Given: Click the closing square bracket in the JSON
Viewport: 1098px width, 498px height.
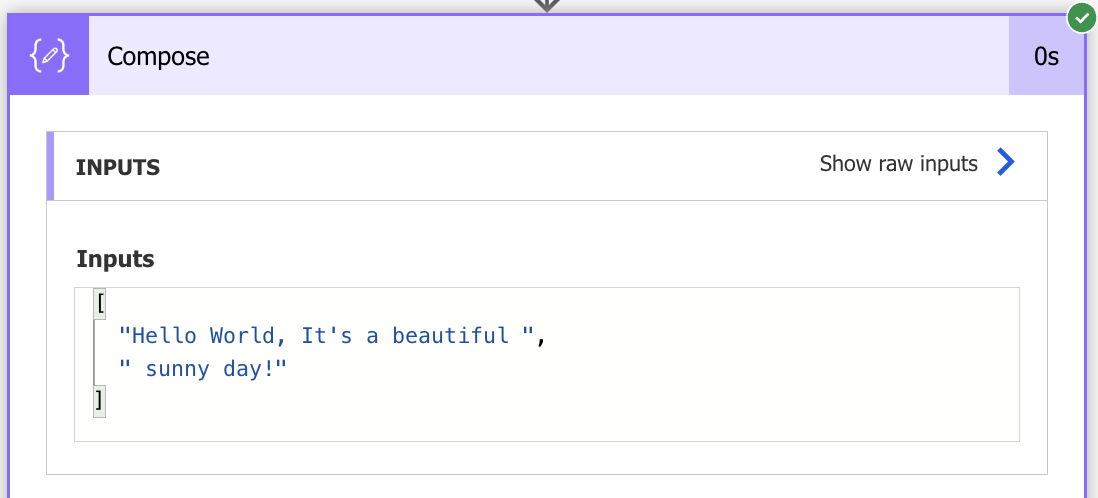Looking at the screenshot, I should pos(99,402).
